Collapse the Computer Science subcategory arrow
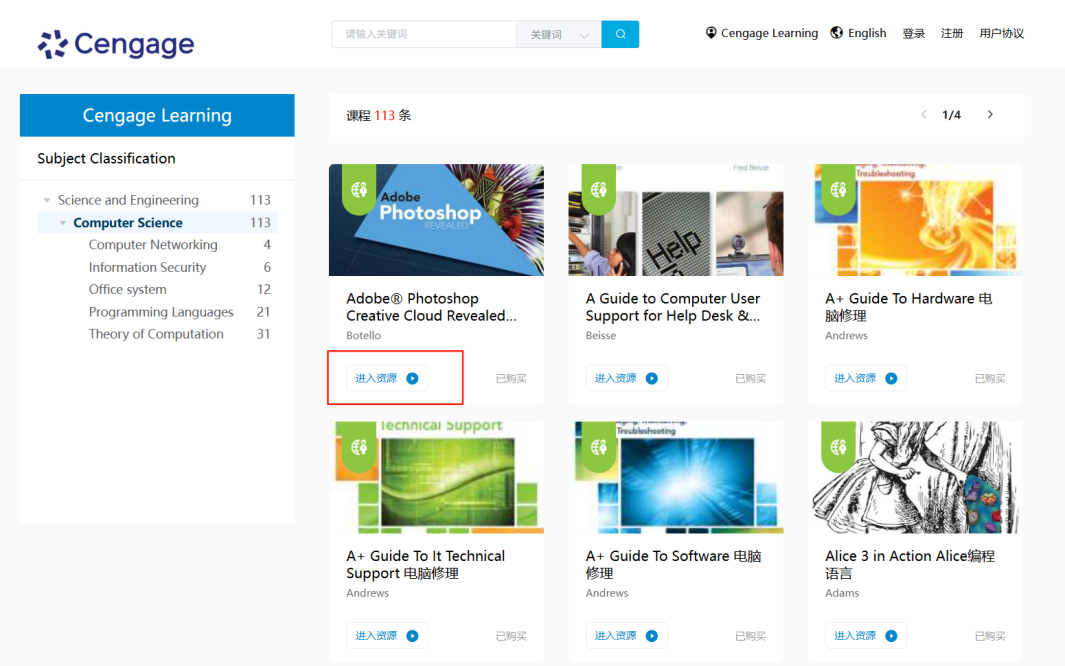Viewport: 1065px width, 666px height. (x=63, y=223)
